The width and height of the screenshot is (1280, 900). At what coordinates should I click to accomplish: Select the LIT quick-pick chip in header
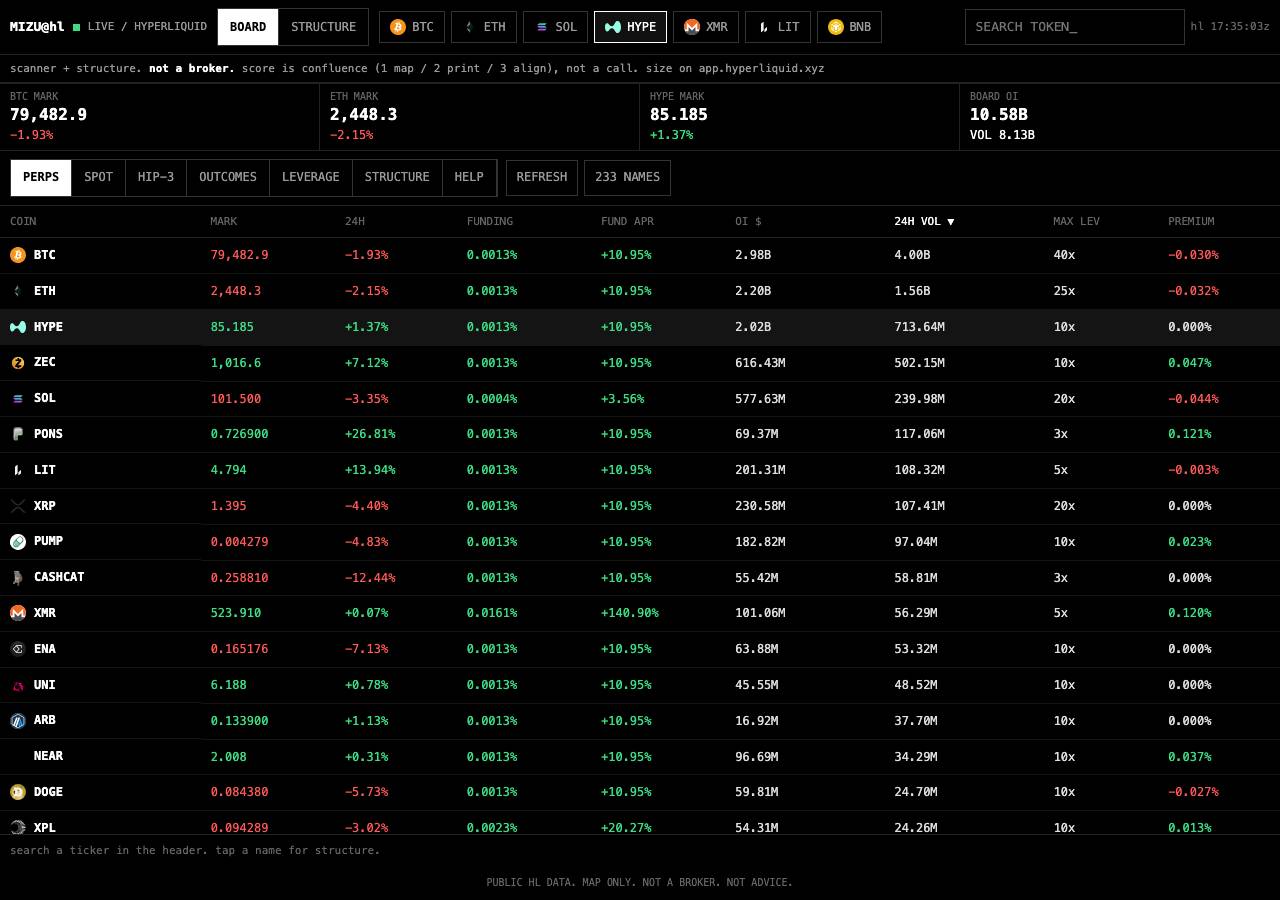[778, 27]
